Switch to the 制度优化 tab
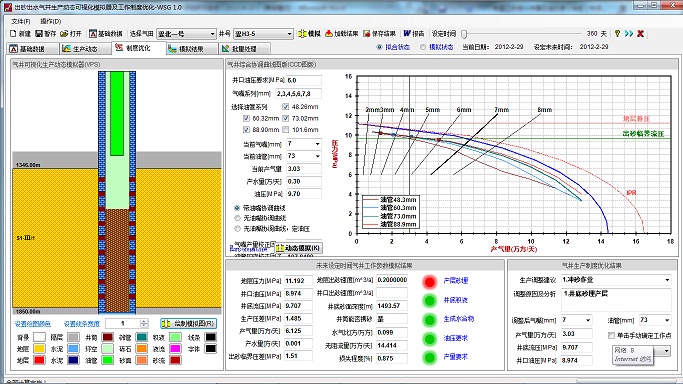Screen dimensions: 683x384 click(x=139, y=48)
